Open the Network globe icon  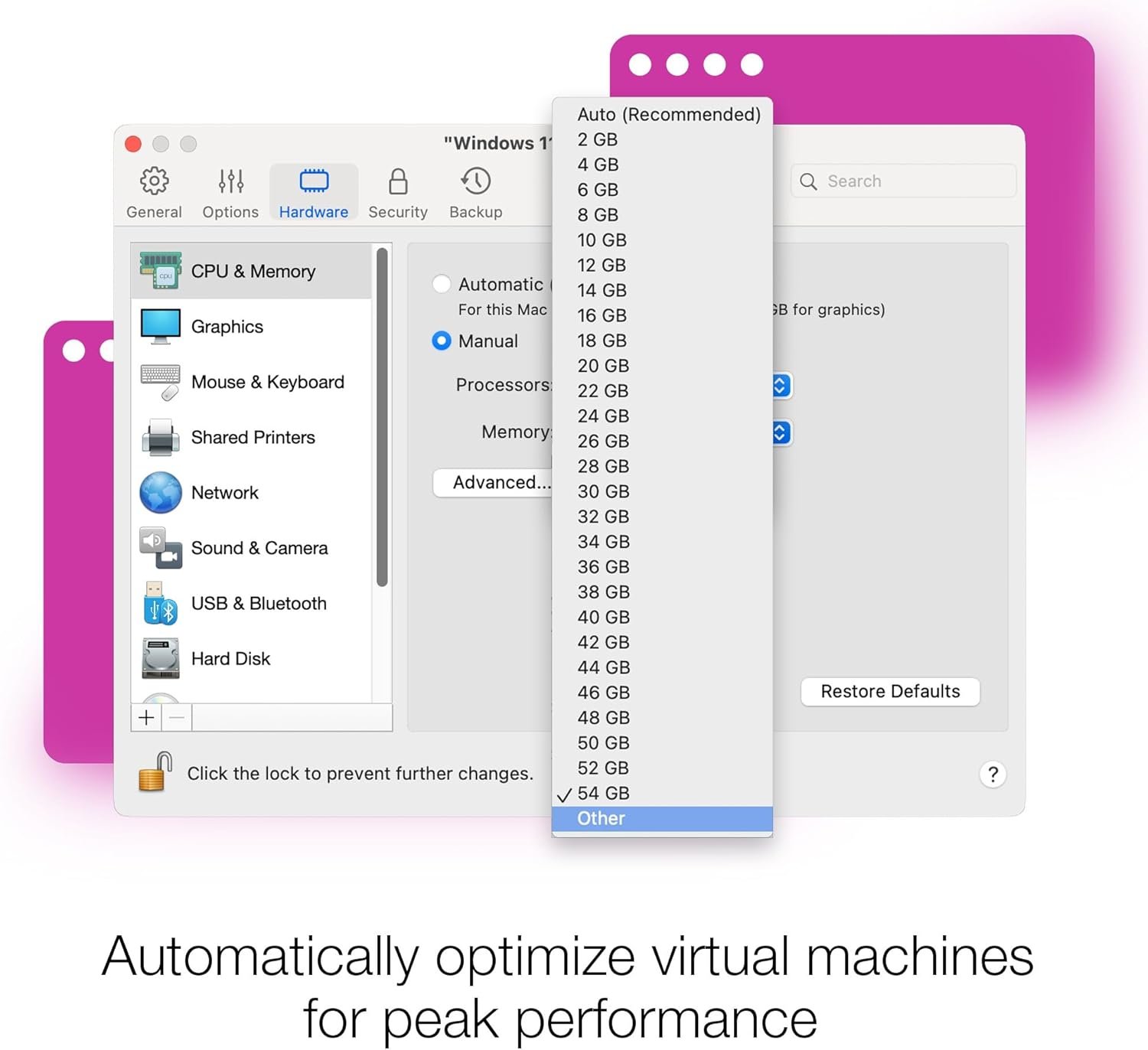coord(161,492)
